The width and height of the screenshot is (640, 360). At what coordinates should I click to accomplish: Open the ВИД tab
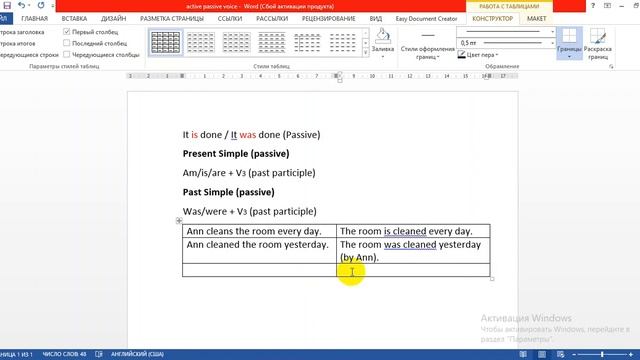[376, 19]
